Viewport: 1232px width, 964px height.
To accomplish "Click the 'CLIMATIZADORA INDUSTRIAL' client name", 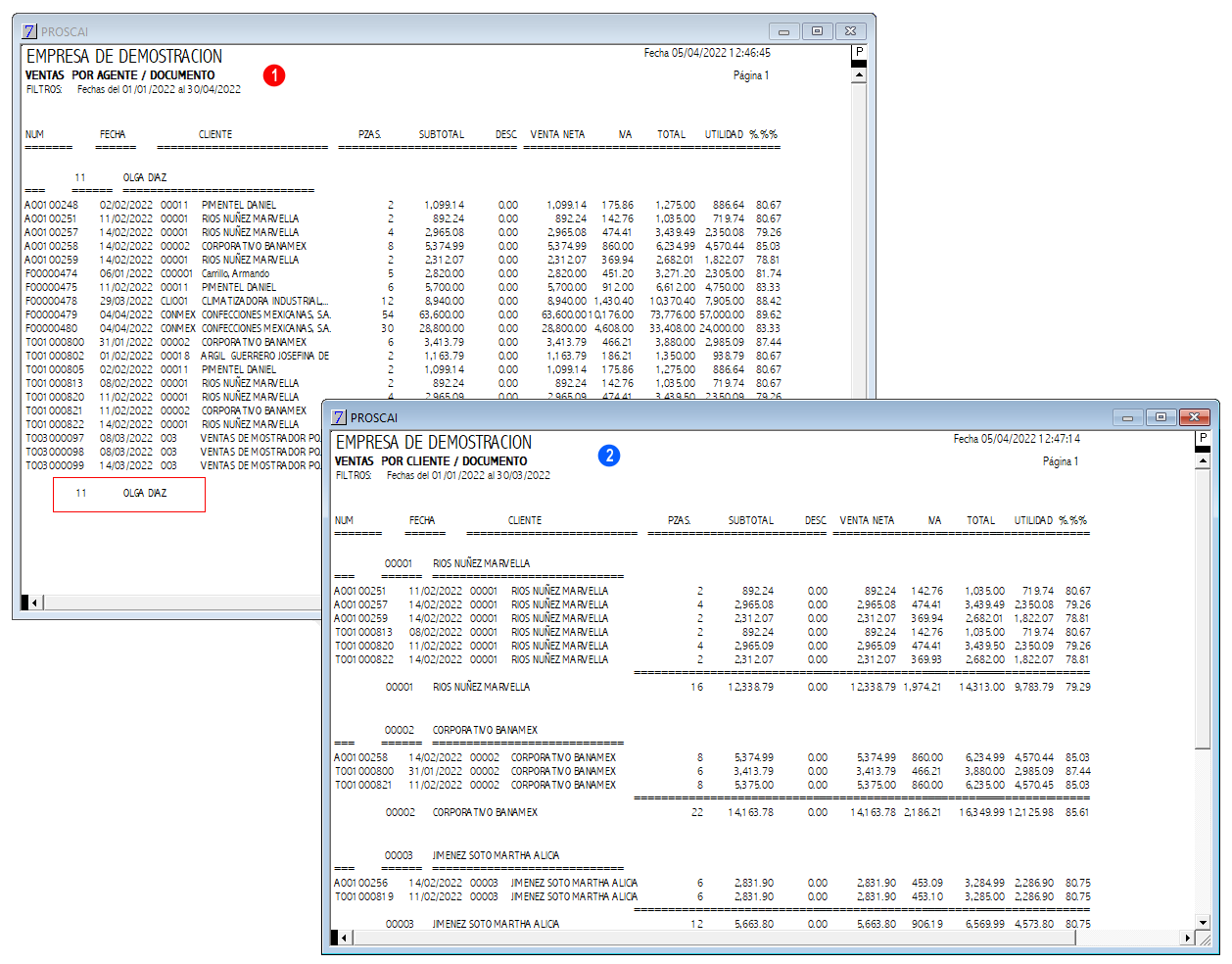I will pos(264,301).
